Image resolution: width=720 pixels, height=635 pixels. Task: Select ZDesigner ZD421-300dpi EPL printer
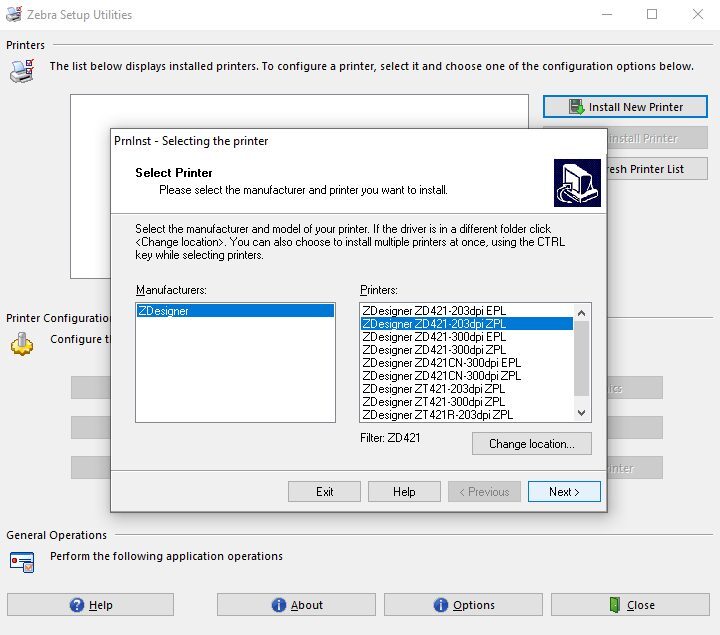(x=467, y=337)
